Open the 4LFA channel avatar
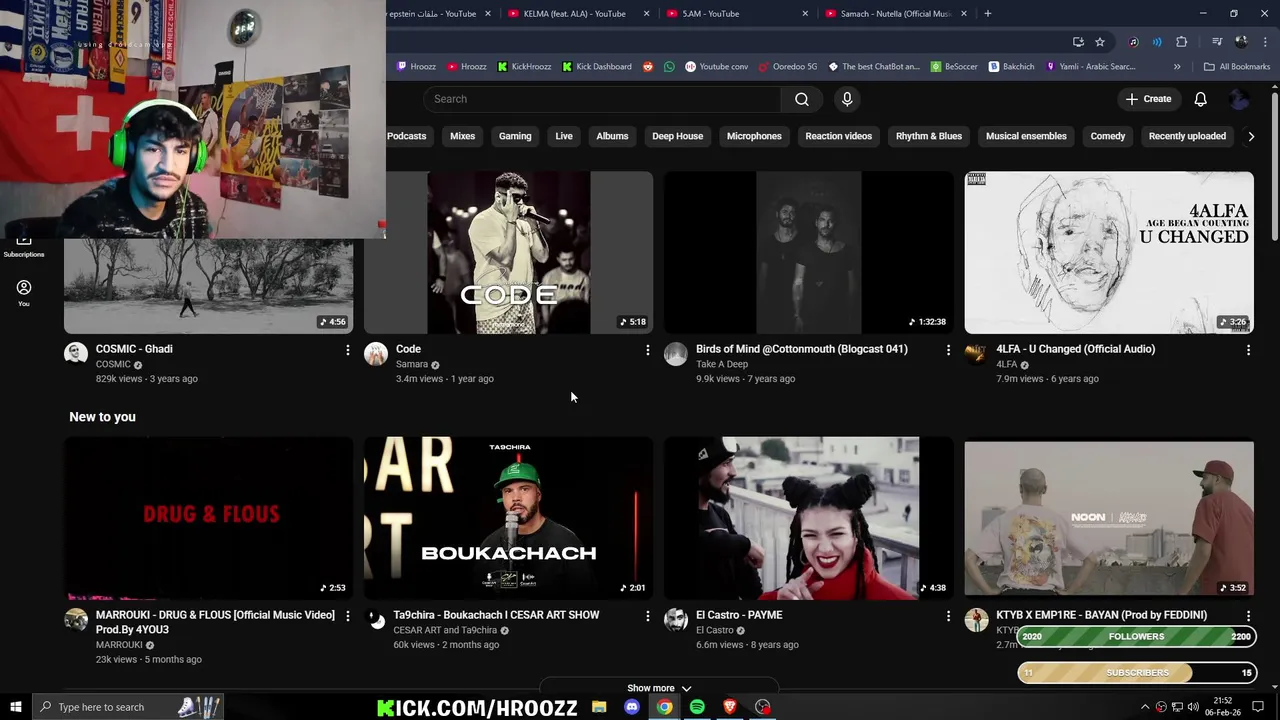This screenshot has height=720, width=1280. 976,353
